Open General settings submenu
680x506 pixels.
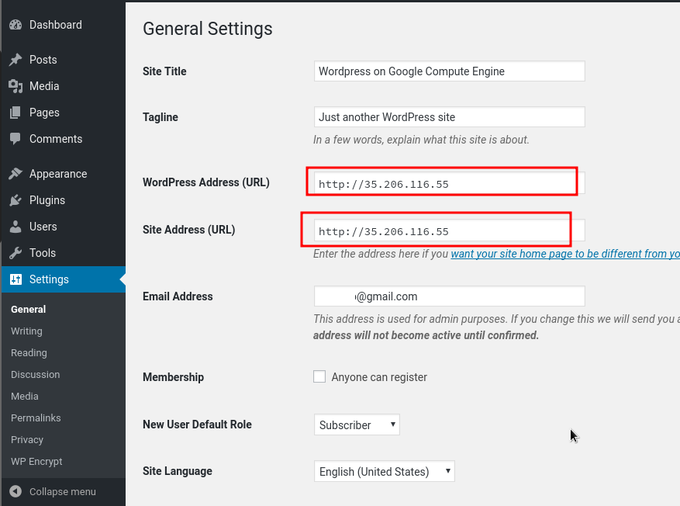28,309
